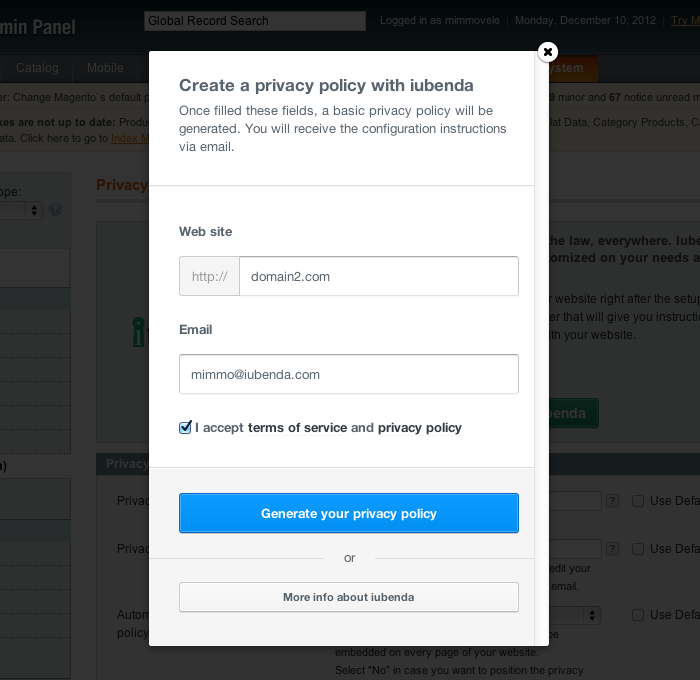Uncheck the accept terms of service checkbox
Image resolution: width=700 pixels, height=680 pixels.
click(185, 427)
